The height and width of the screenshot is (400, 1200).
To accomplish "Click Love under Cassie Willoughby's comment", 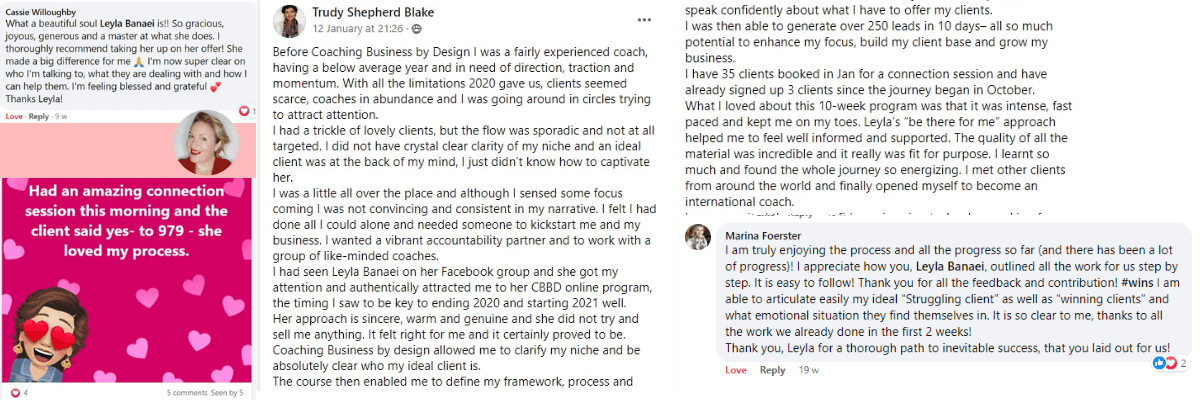I will click(x=14, y=116).
